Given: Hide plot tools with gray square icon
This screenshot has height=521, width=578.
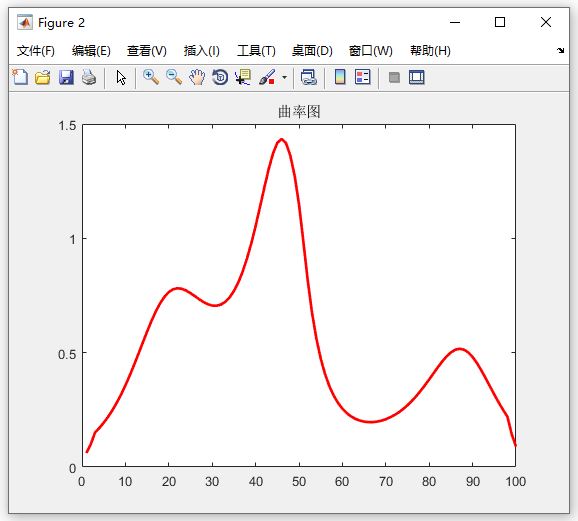Looking at the screenshot, I should point(394,77).
